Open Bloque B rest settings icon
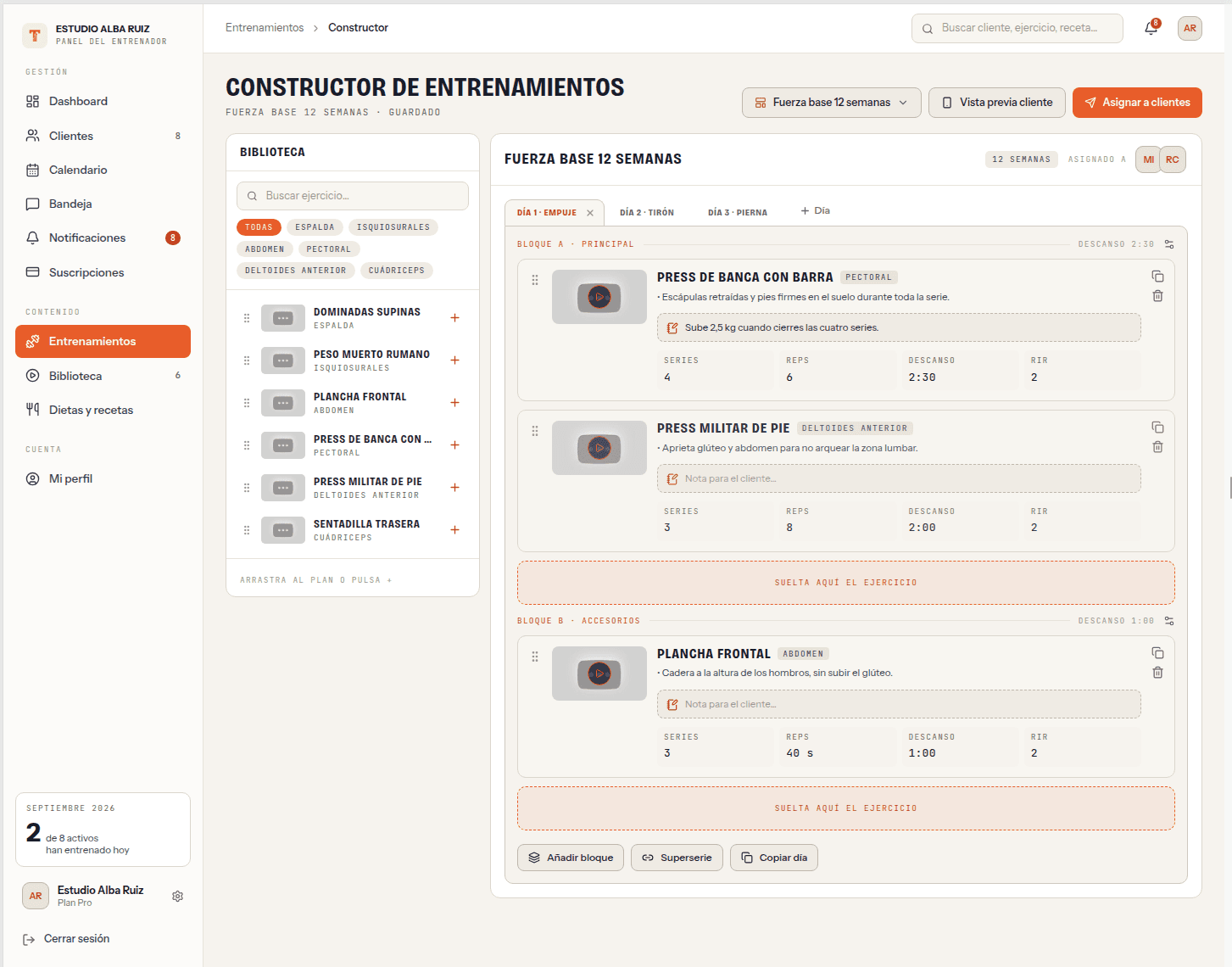The height and width of the screenshot is (967, 1232). click(x=1169, y=621)
